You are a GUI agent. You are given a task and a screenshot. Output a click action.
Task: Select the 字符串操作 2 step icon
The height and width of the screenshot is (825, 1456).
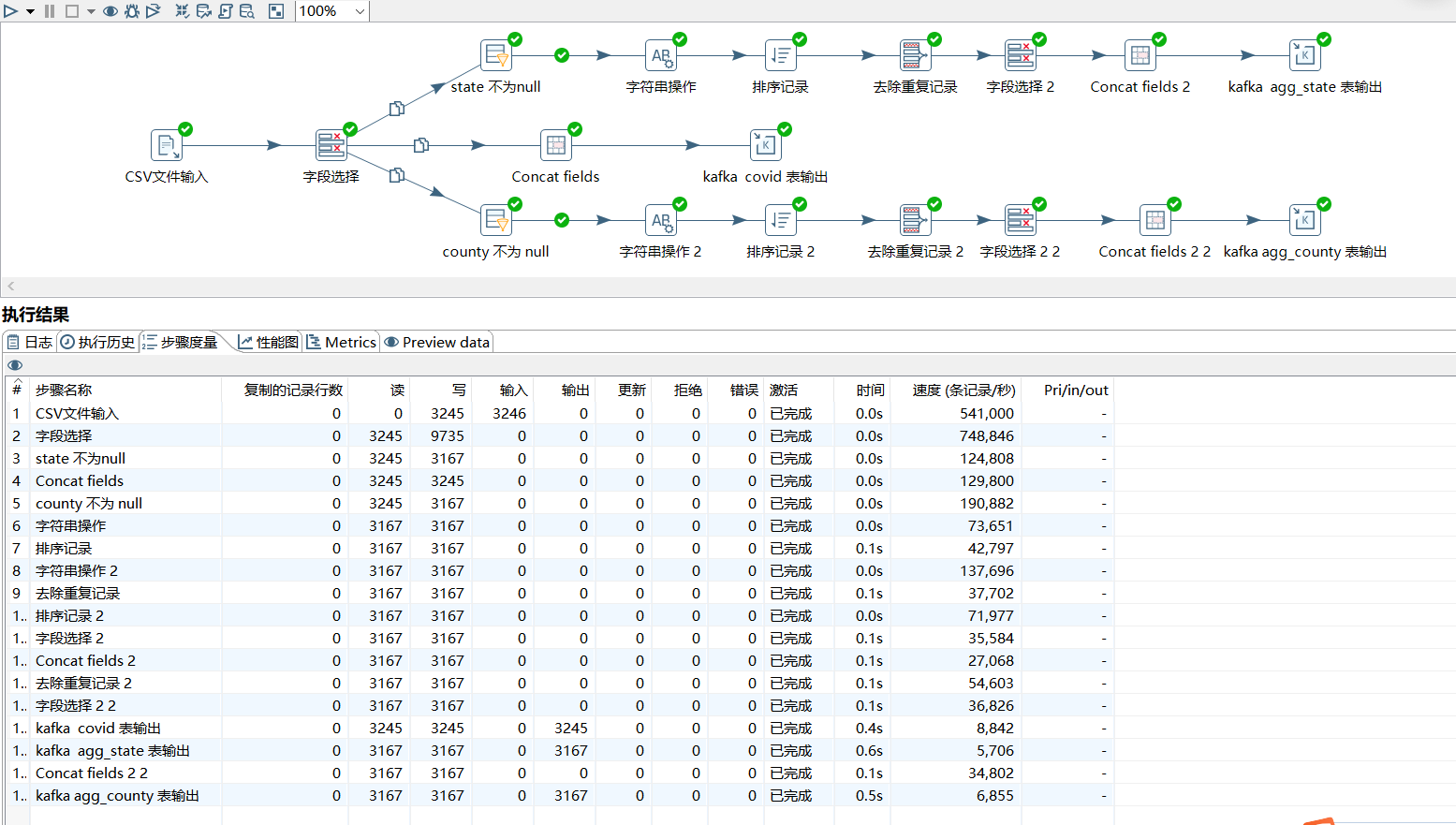[x=661, y=220]
